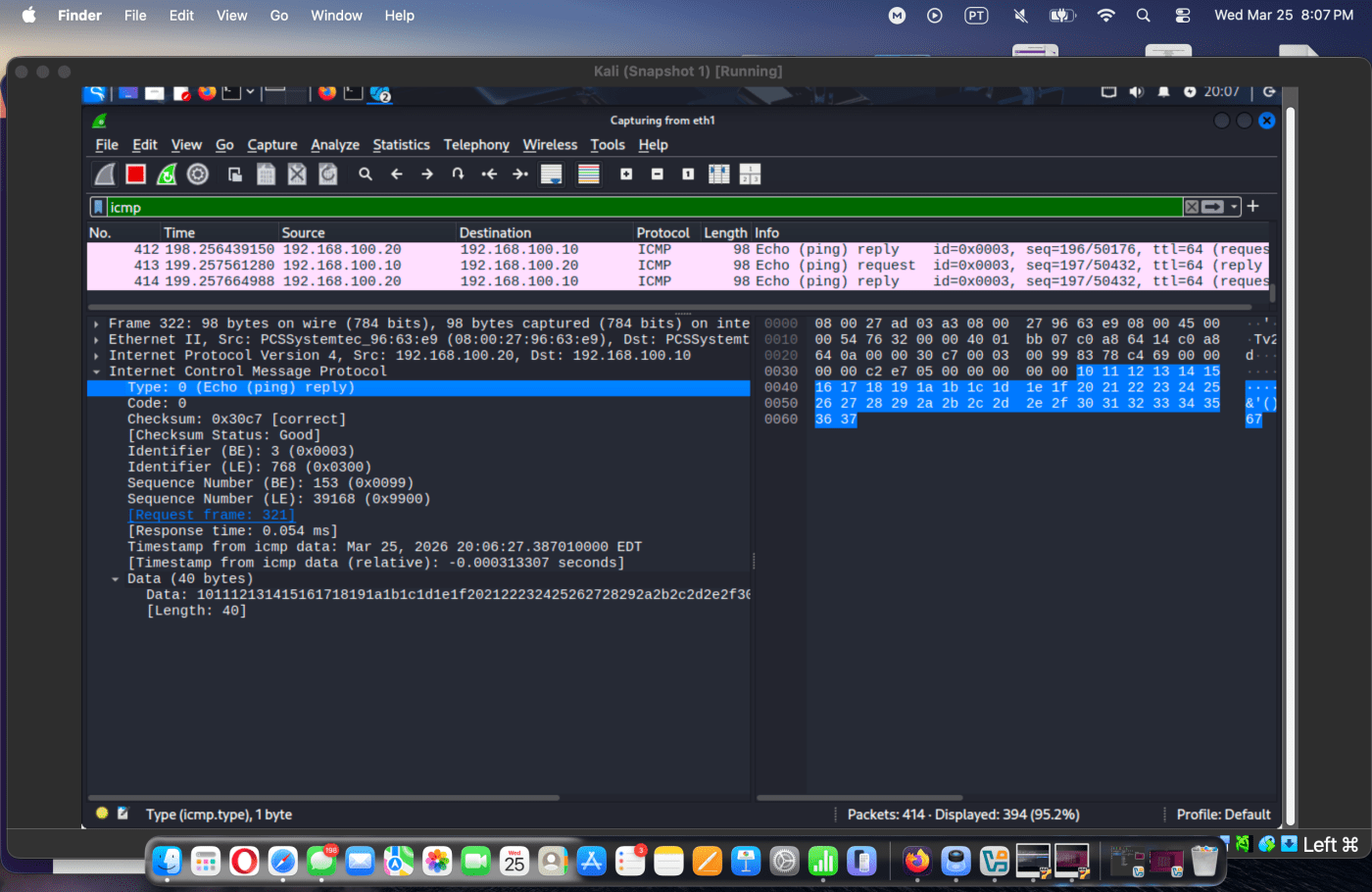Open the Statistics menu
Screen dimensions: 1372x892
pos(401,145)
